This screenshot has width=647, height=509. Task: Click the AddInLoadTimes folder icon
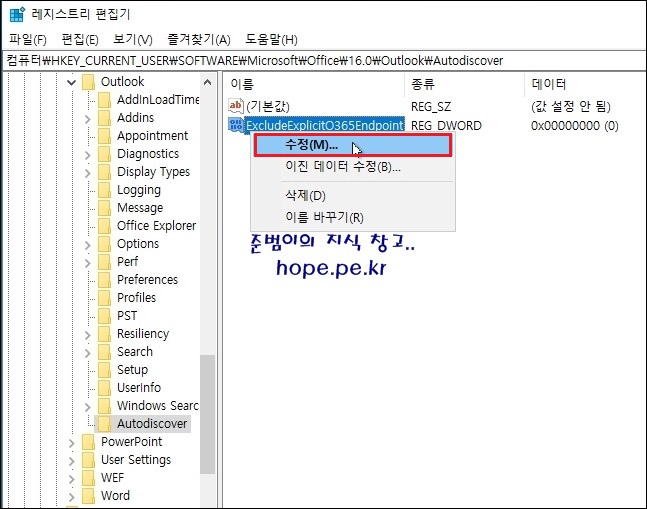click(x=104, y=100)
